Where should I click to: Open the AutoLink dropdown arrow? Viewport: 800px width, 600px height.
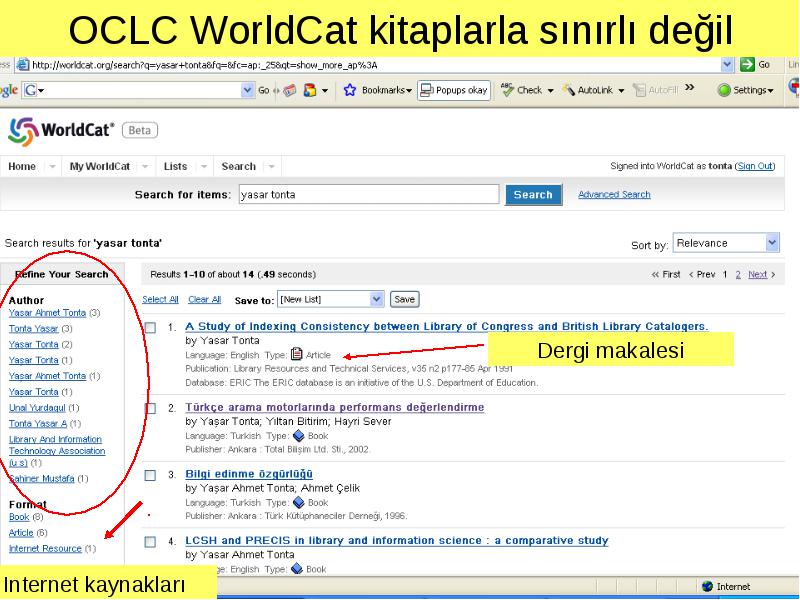click(x=621, y=91)
